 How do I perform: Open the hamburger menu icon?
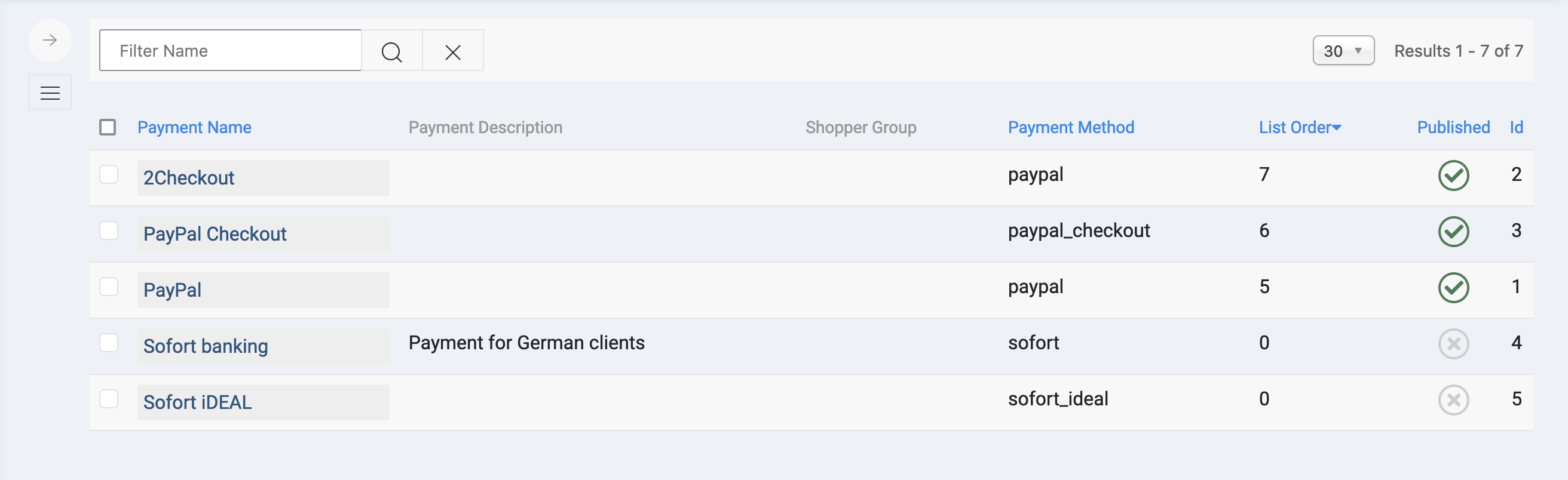[50, 93]
